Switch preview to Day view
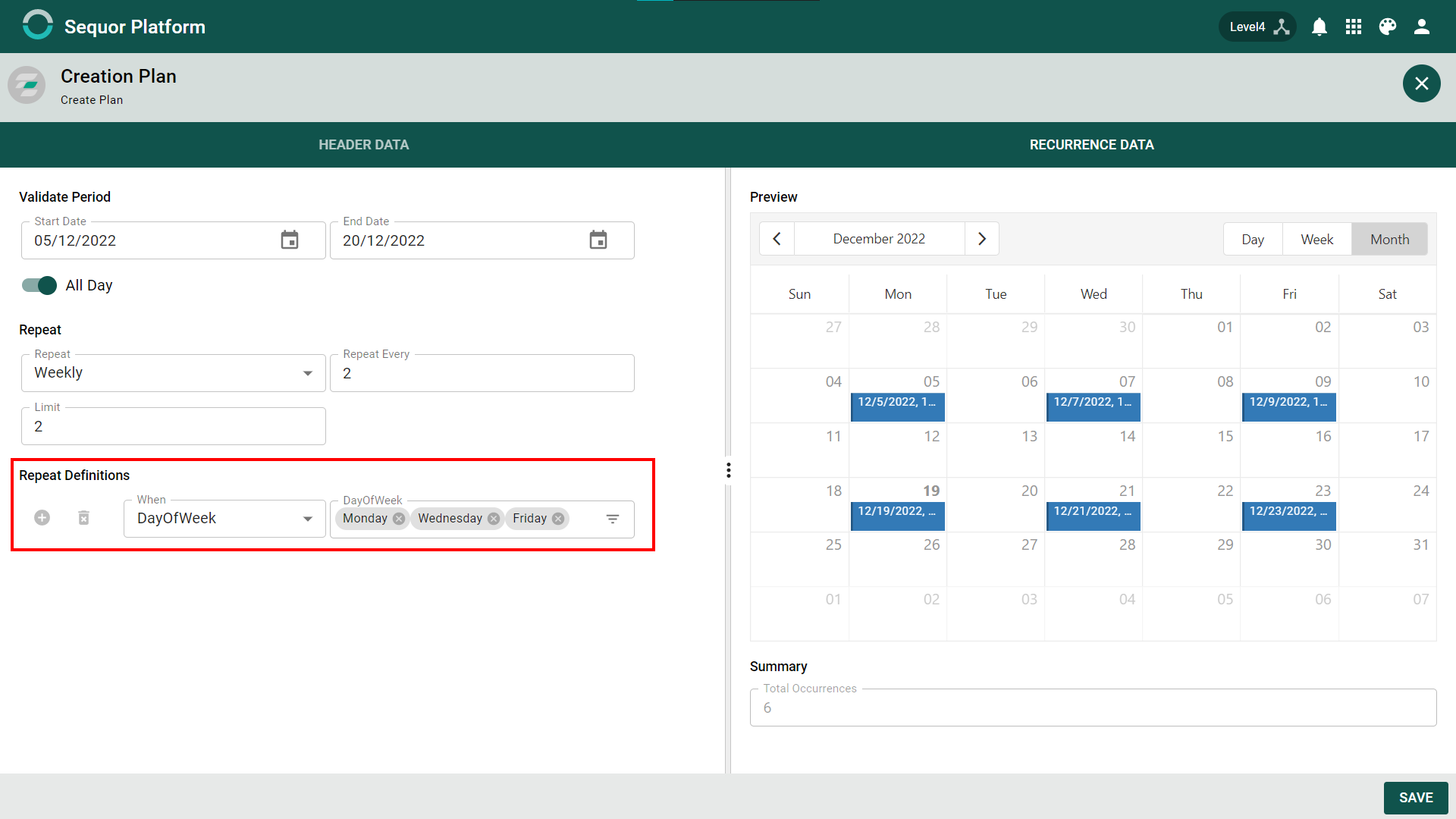 coord(1253,240)
